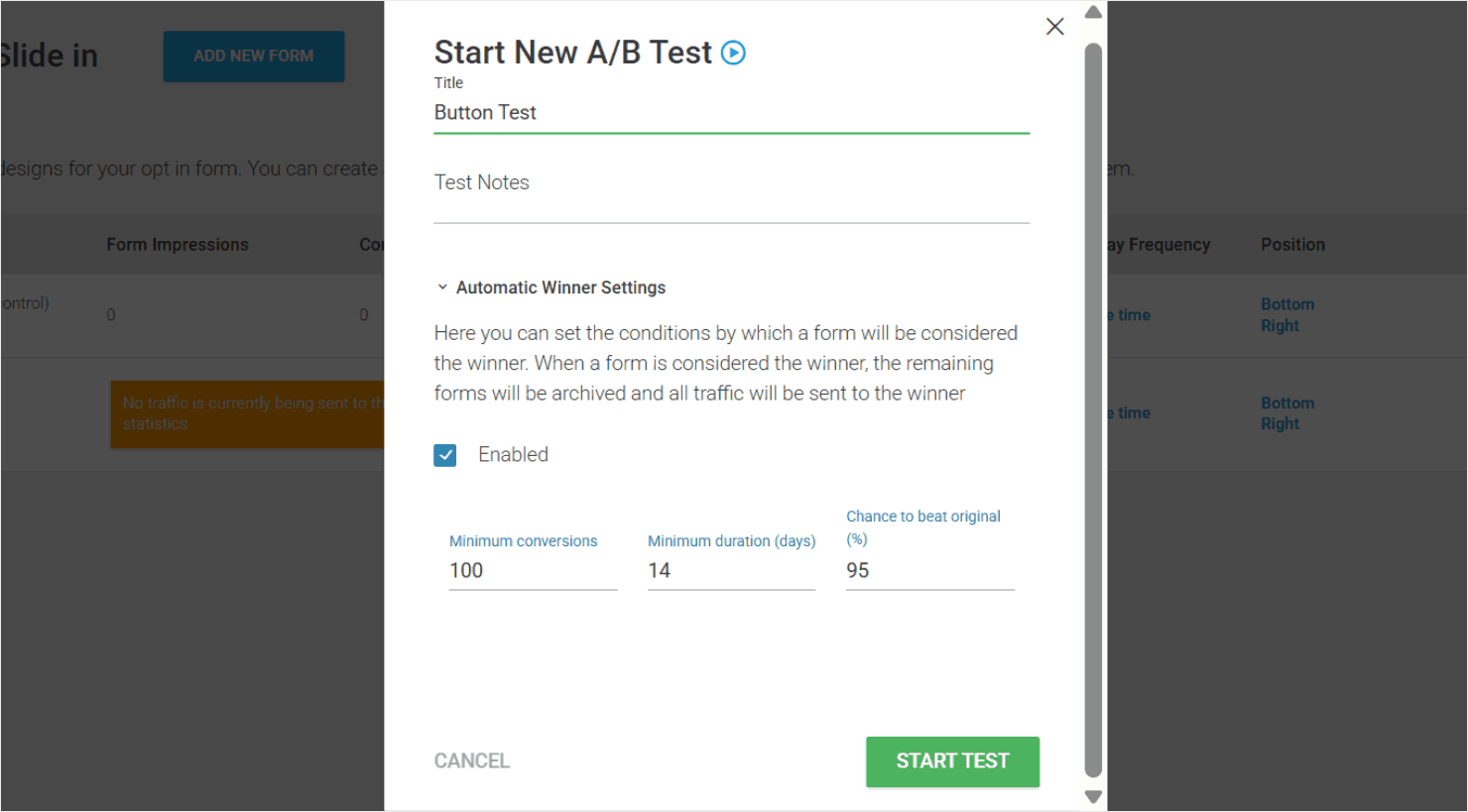Screen dimensions: 1468x812
Task: Click the scrollbar up arrow in the dialog
Action: pos(1092,12)
